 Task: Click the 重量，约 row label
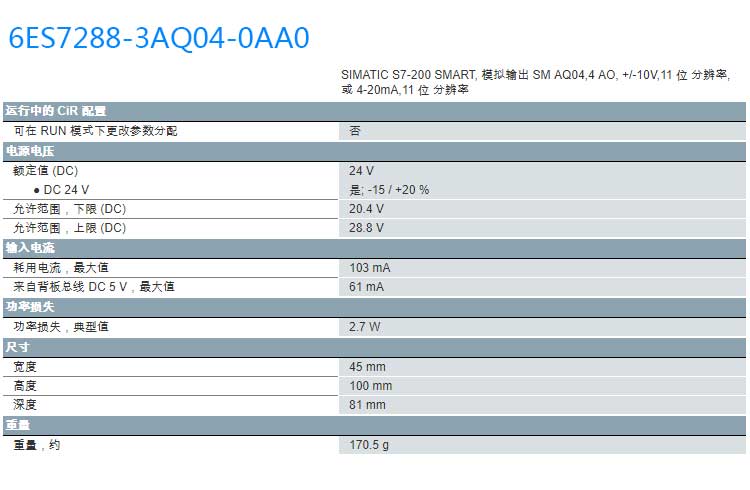pos(36,445)
